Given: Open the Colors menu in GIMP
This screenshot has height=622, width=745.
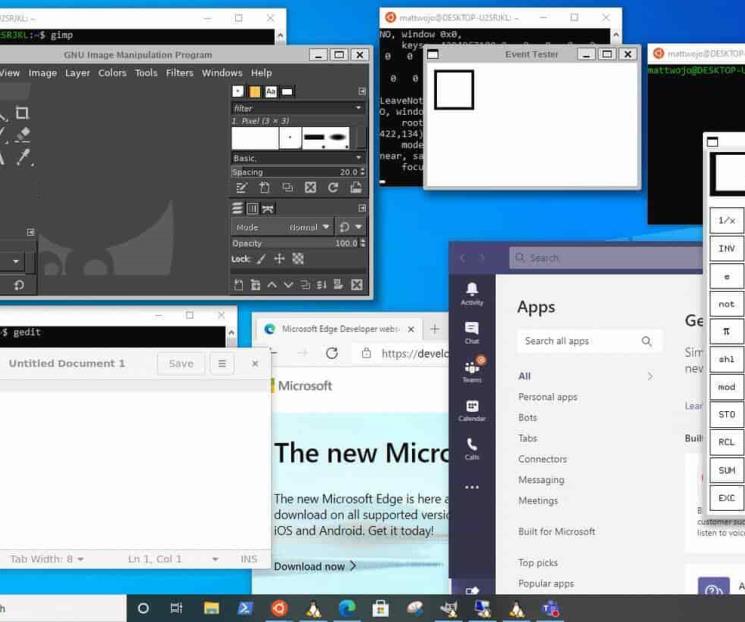Looking at the screenshot, I should tap(112, 73).
